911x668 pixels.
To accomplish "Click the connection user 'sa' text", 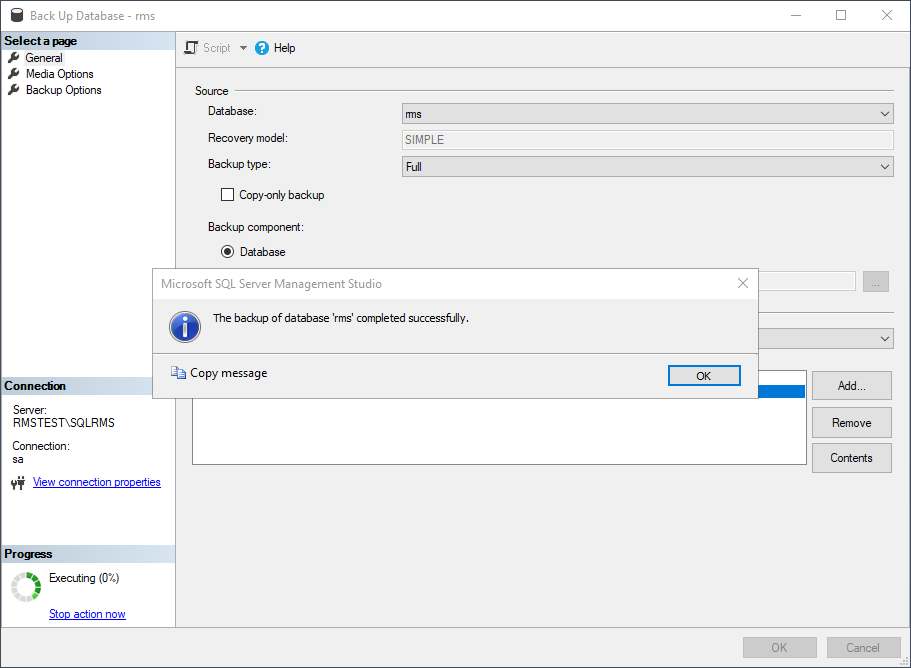I will (x=18, y=459).
